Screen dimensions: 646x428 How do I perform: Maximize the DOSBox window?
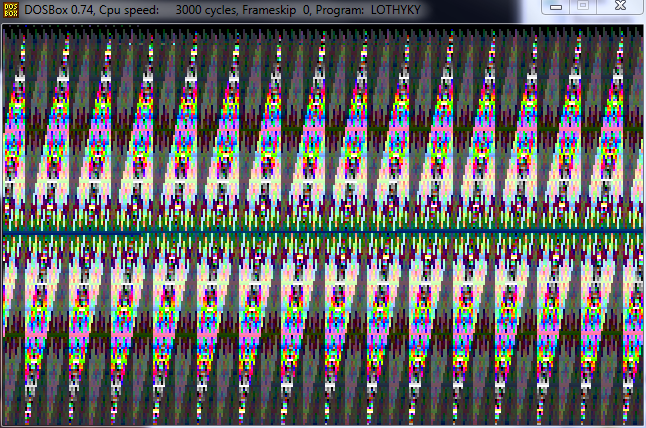tap(583, 7)
